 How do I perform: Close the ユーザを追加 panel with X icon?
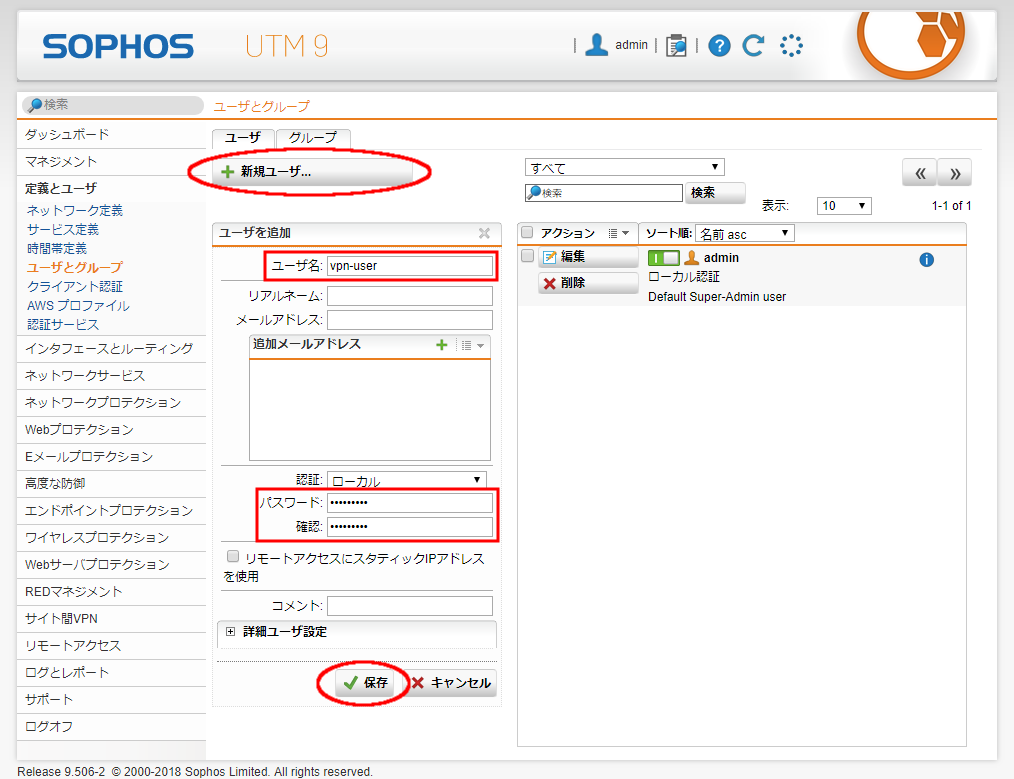484,233
